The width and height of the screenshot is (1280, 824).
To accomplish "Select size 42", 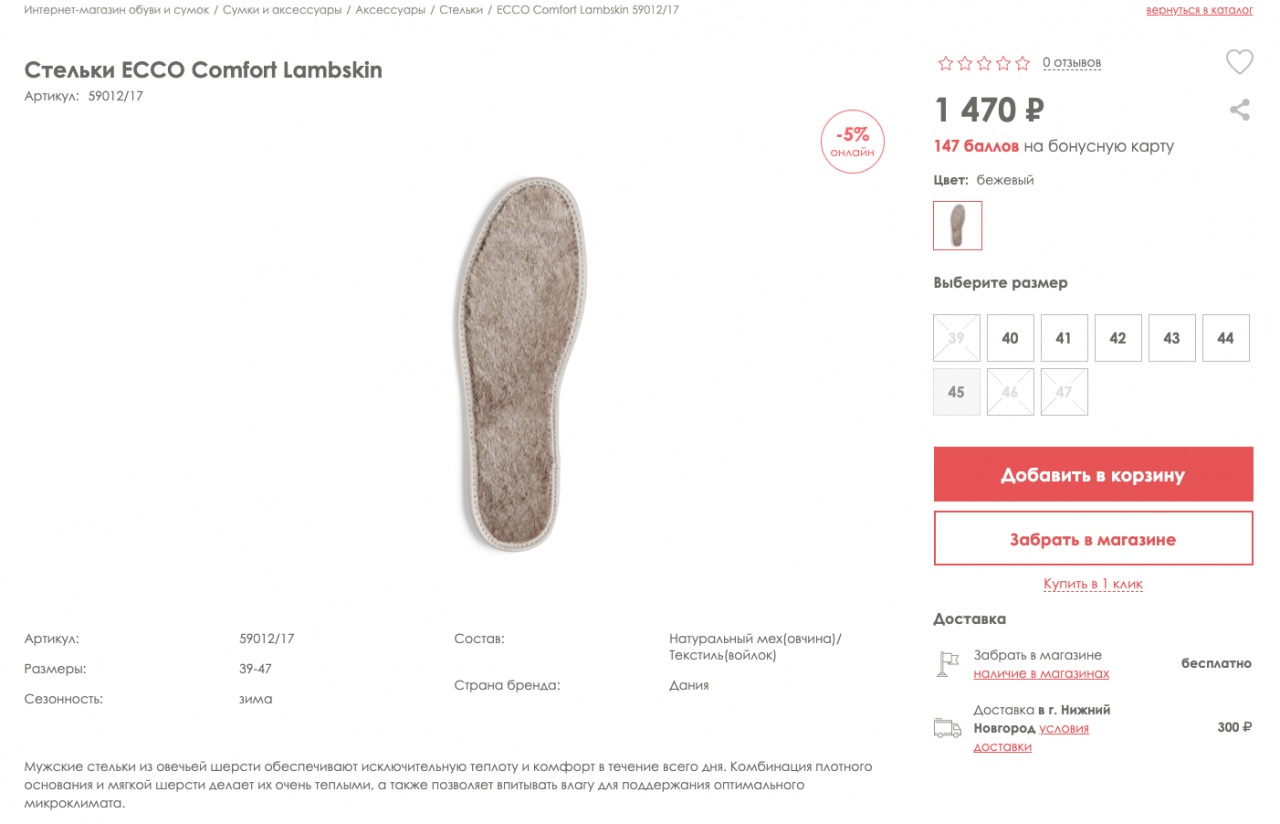I will tap(1117, 338).
